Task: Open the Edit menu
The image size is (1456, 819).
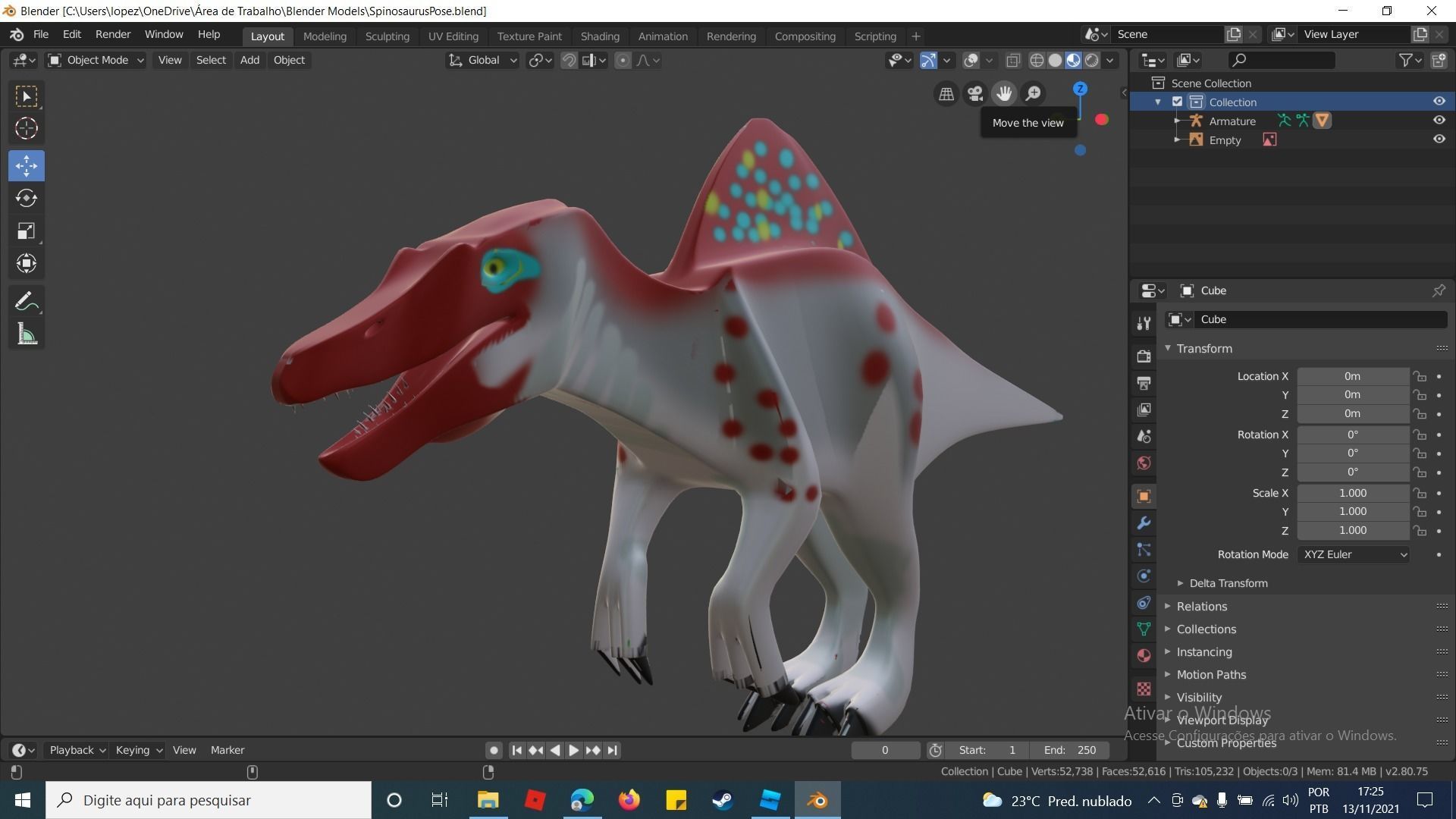Action: 72,34
